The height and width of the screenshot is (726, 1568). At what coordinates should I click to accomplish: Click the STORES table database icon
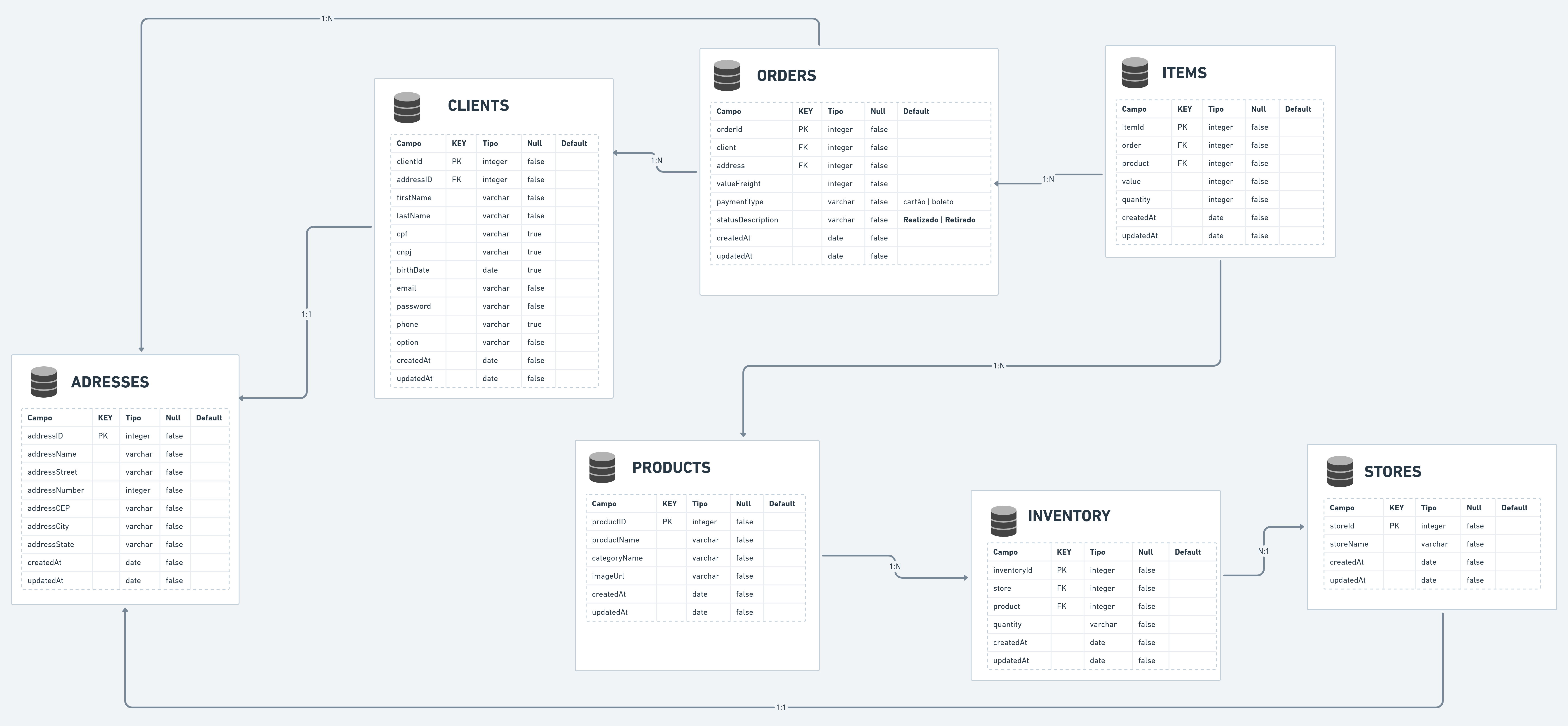1340,471
